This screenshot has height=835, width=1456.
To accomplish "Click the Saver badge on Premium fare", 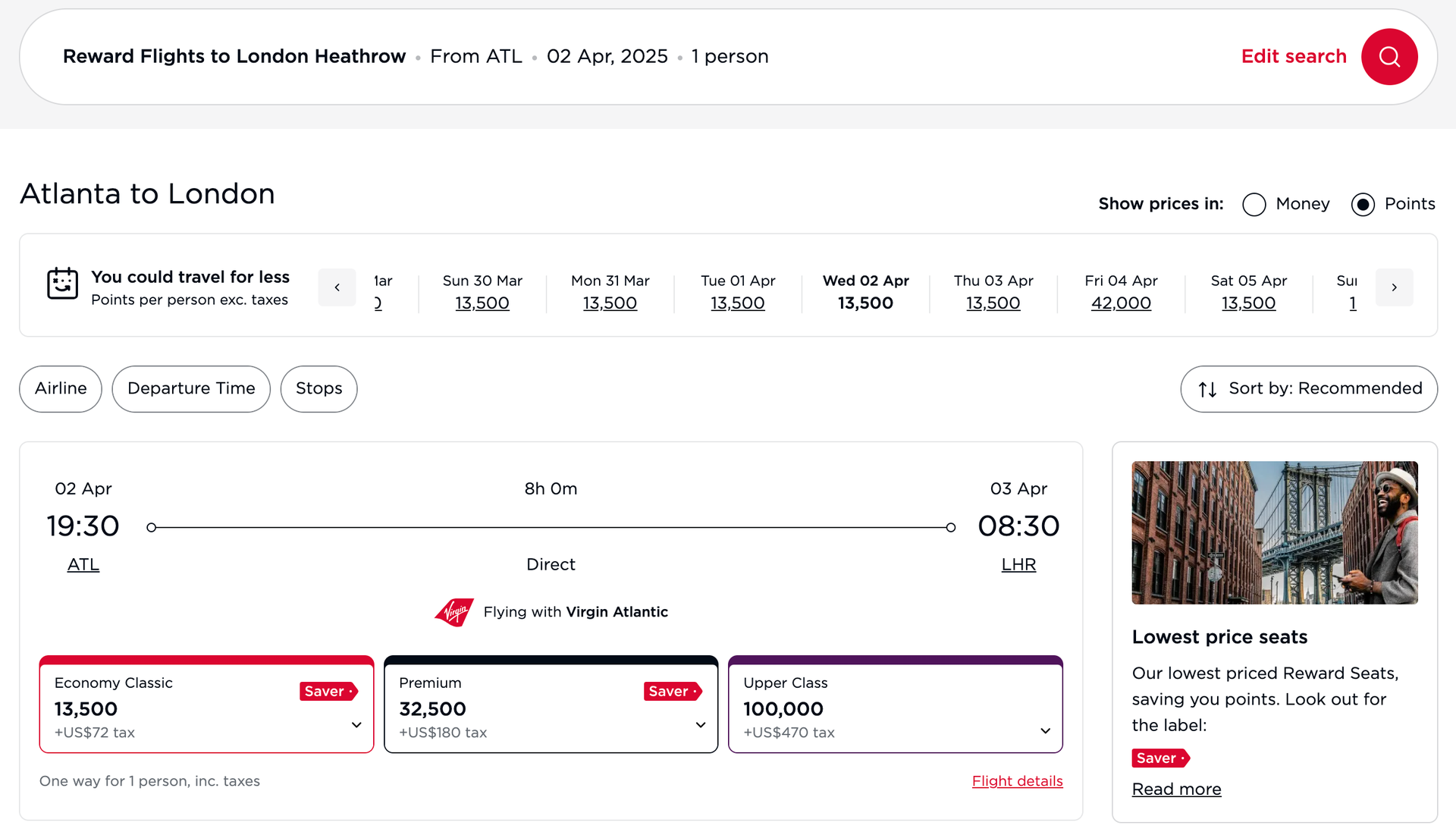I will (x=672, y=691).
